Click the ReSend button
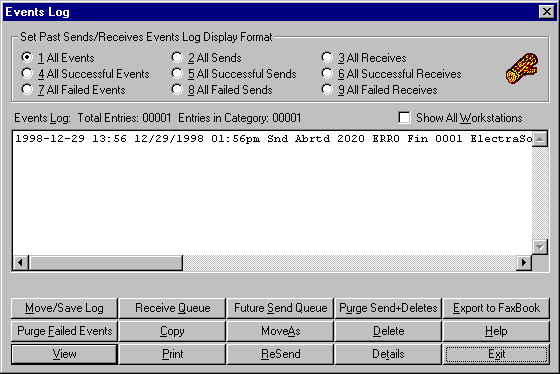Image resolution: width=560 pixels, height=374 pixels. tap(280, 354)
